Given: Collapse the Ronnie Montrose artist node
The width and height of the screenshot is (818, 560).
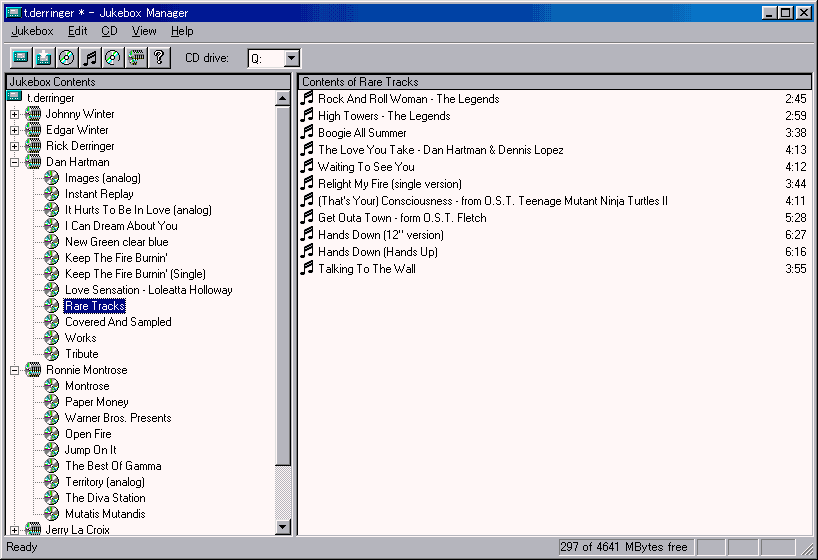Looking at the screenshot, I should (14, 370).
